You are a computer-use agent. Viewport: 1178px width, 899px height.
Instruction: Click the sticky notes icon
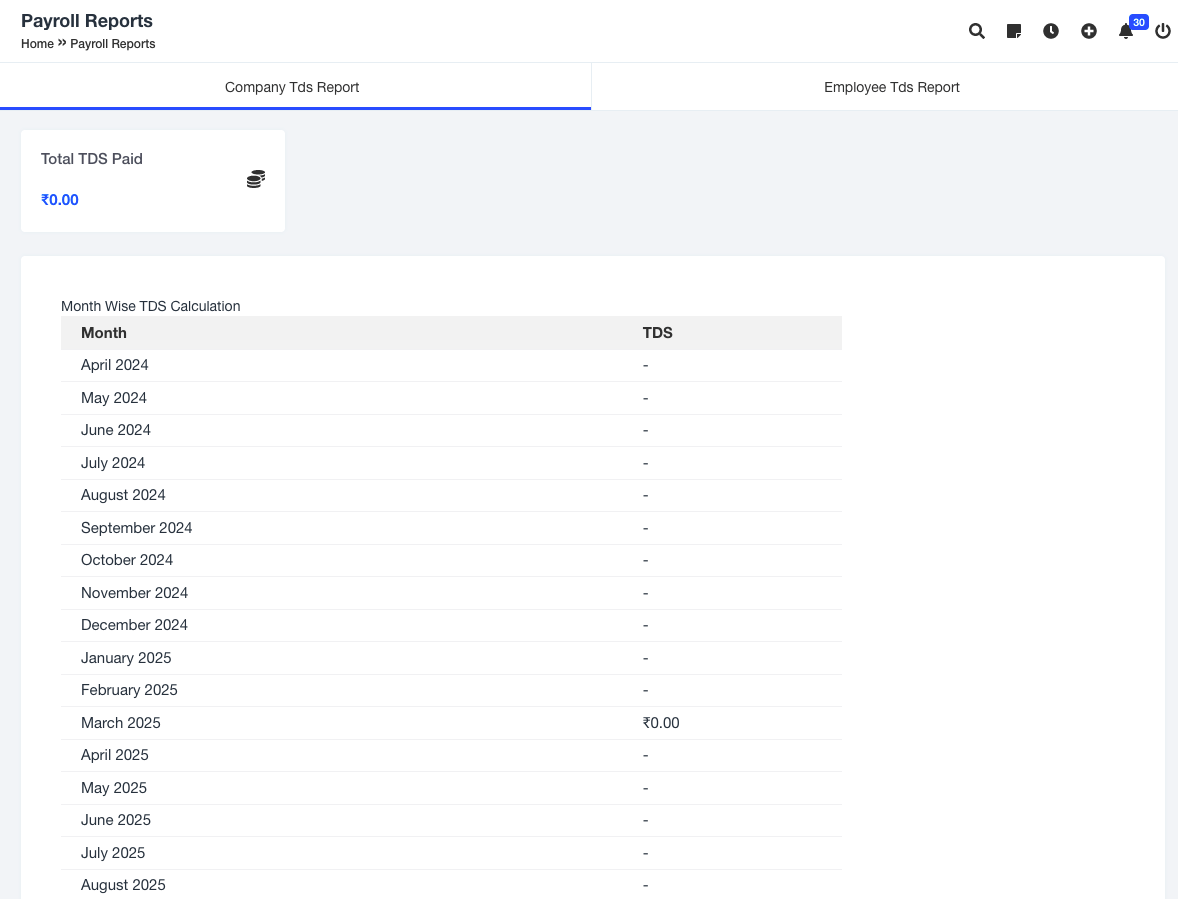click(1014, 31)
